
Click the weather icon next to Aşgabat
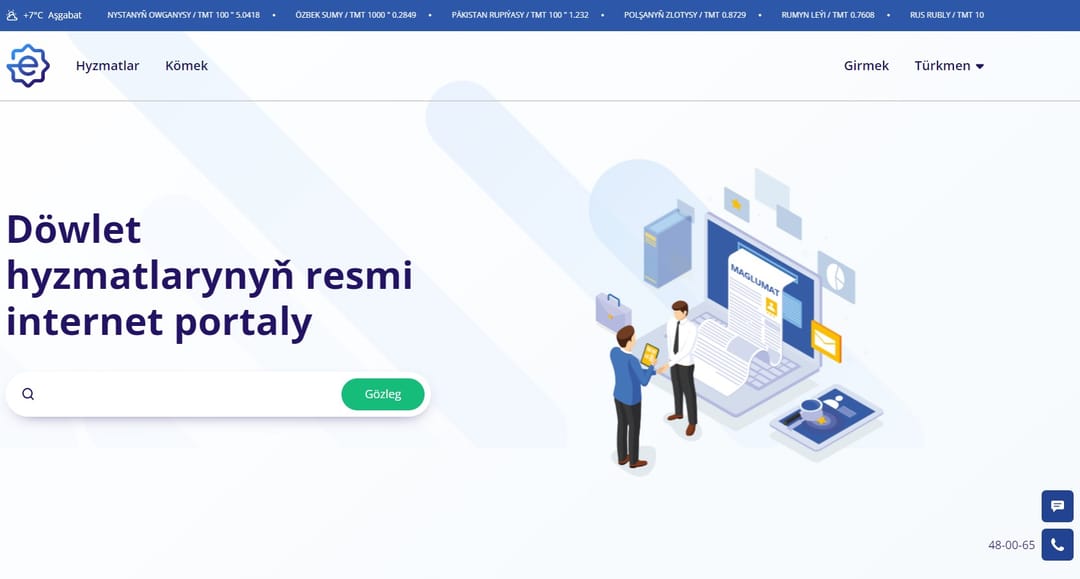tap(12, 15)
